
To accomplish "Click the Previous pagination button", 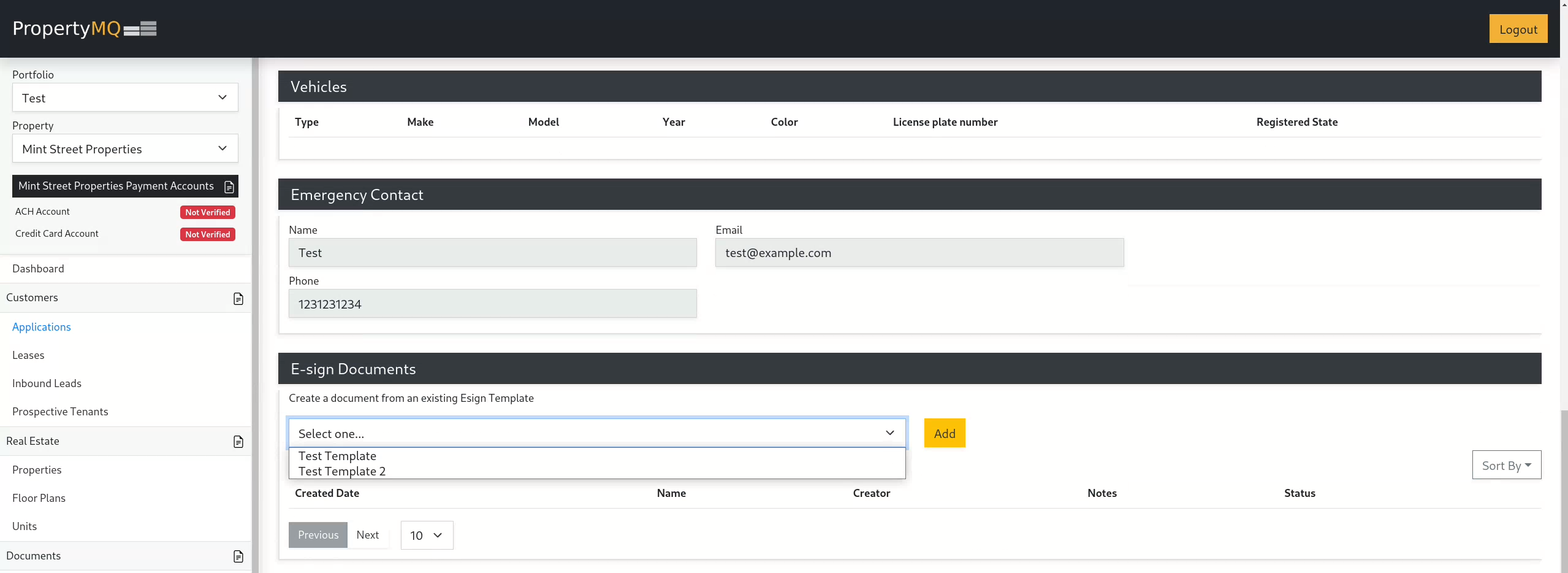I will [318, 535].
